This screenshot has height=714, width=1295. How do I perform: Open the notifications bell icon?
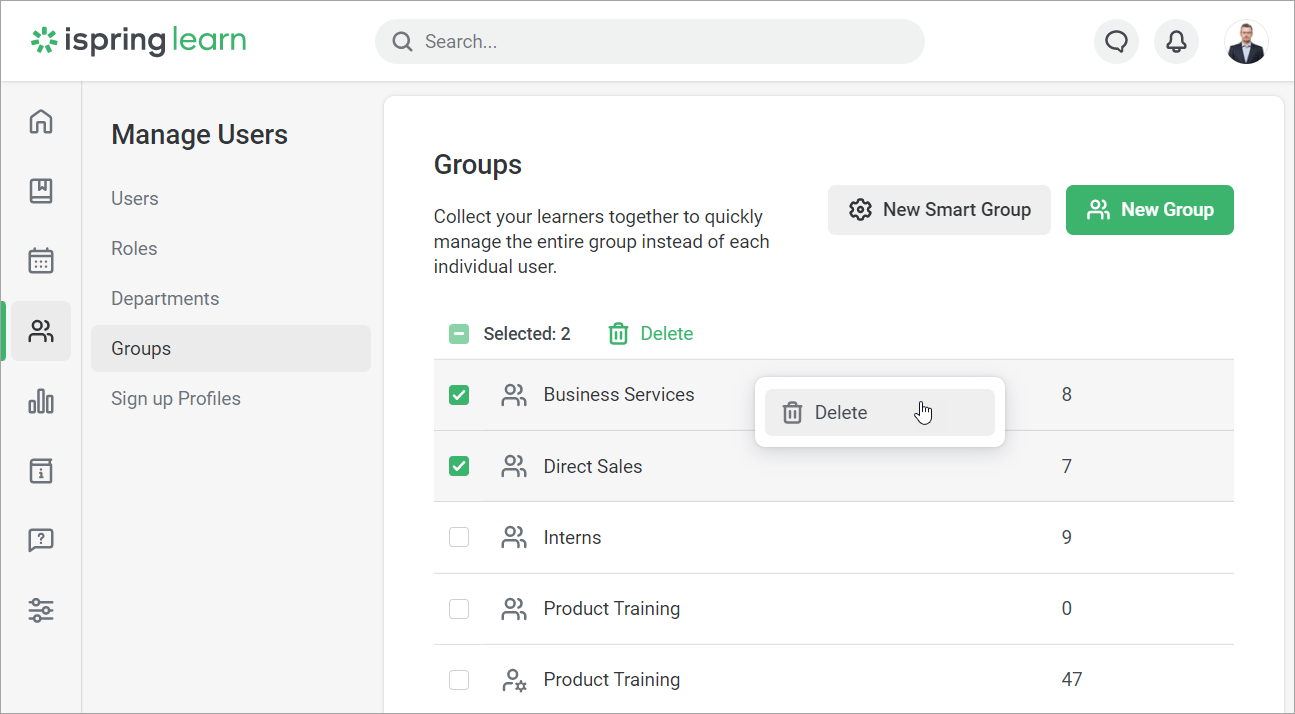click(1177, 42)
